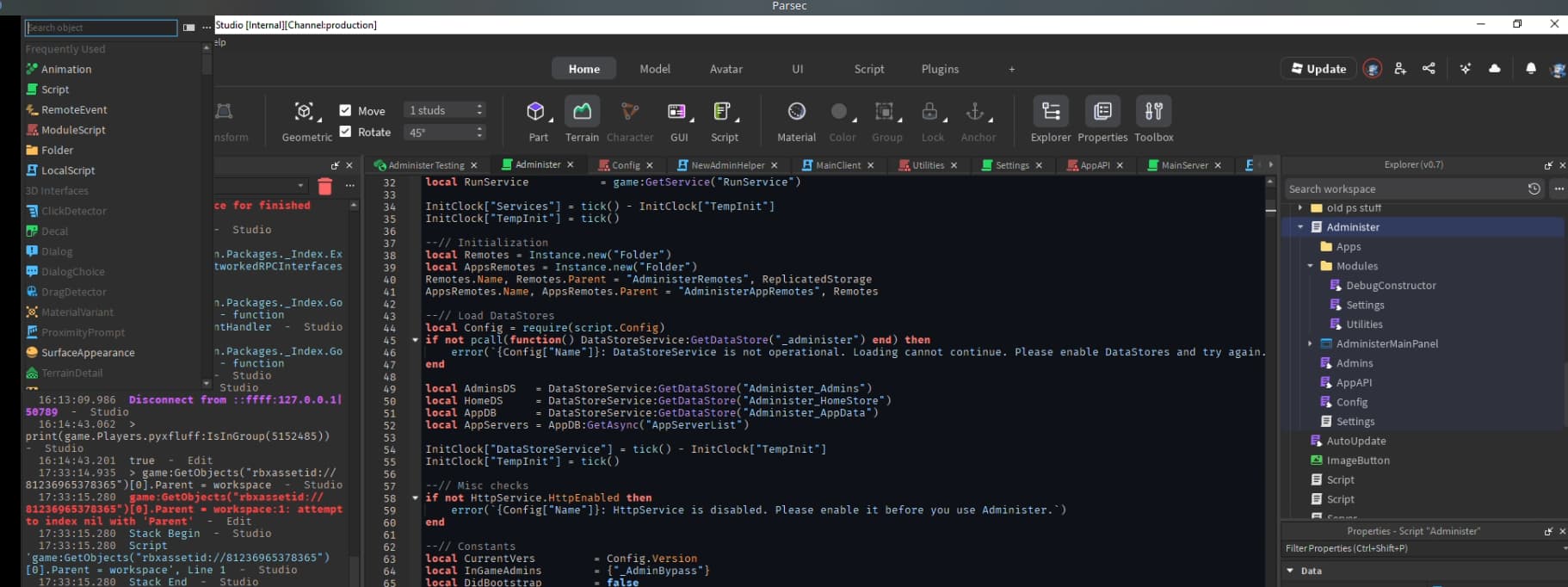Toggle the Move snapping checkbox

tap(345, 110)
